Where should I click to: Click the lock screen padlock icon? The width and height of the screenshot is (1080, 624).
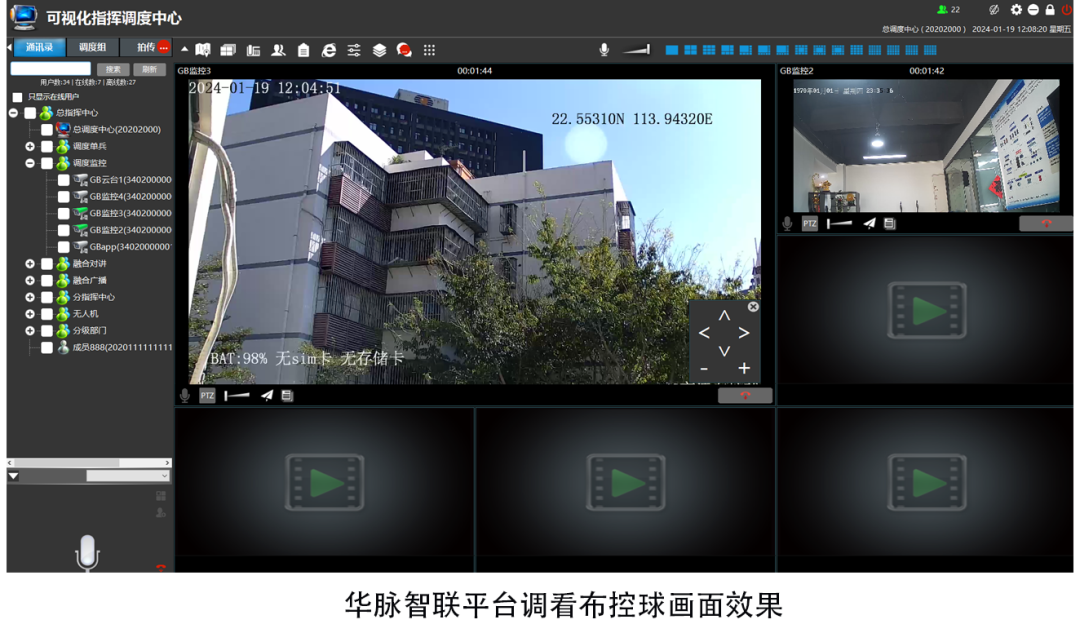tap(1050, 10)
